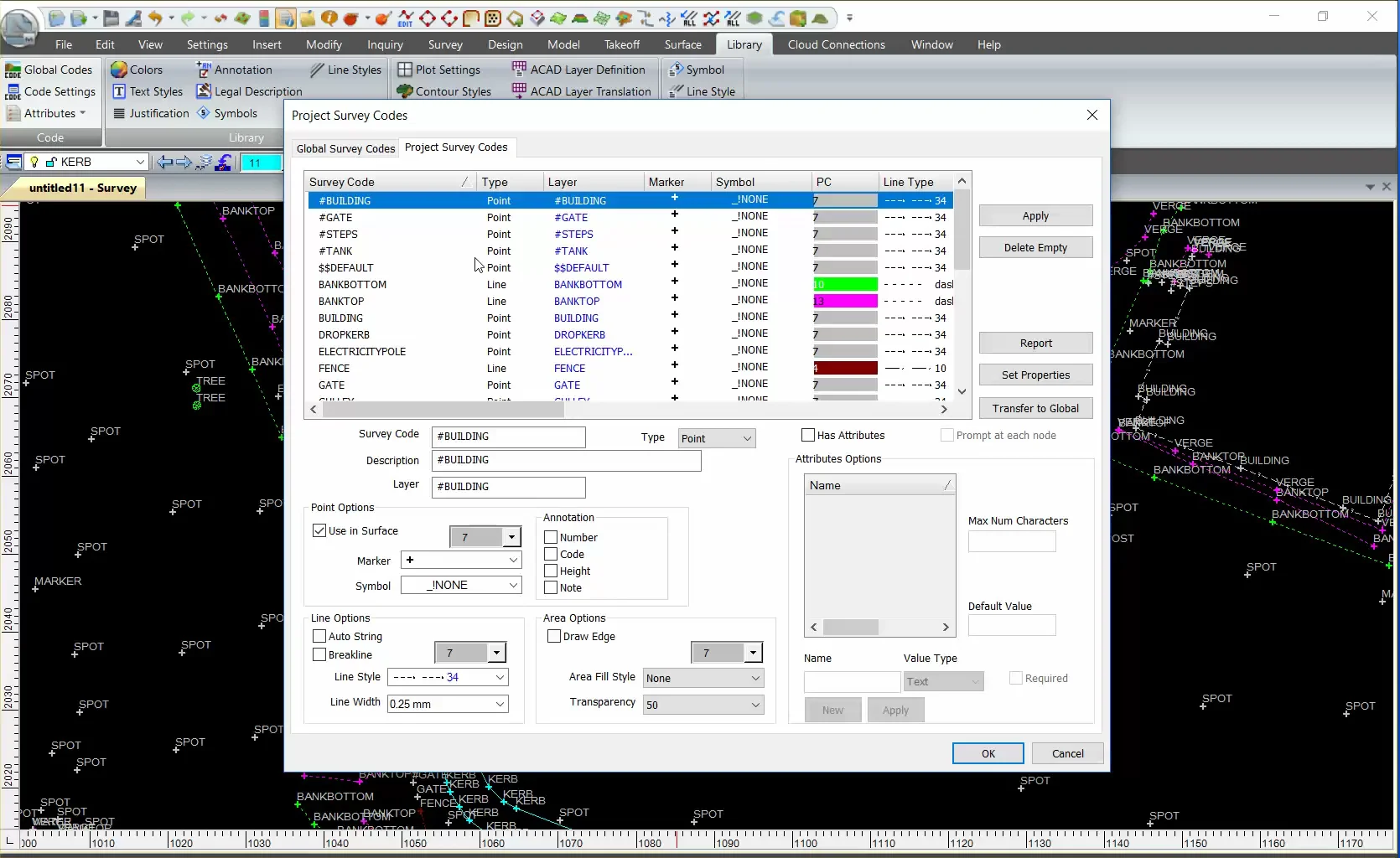The image size is (1400, 858).
Task: Open Contour Styles
Action: [446, 91]
